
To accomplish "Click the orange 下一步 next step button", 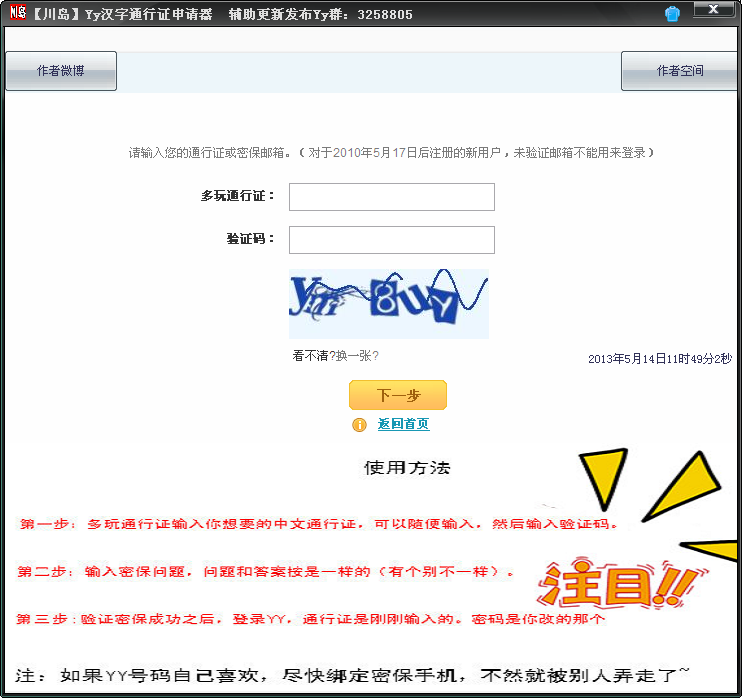I will [x=398, y=395].
